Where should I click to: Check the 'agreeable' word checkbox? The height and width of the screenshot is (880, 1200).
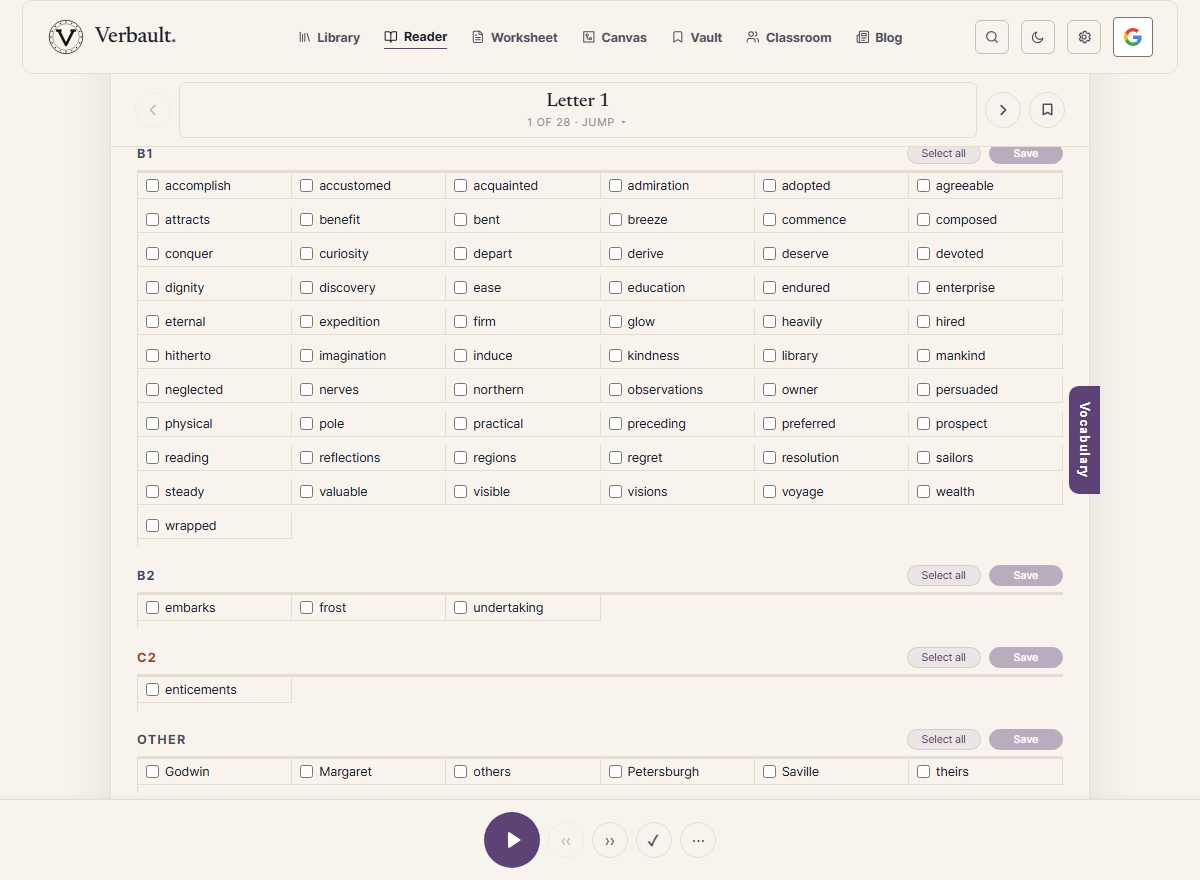pyautogui.click(x=924, y=185)
